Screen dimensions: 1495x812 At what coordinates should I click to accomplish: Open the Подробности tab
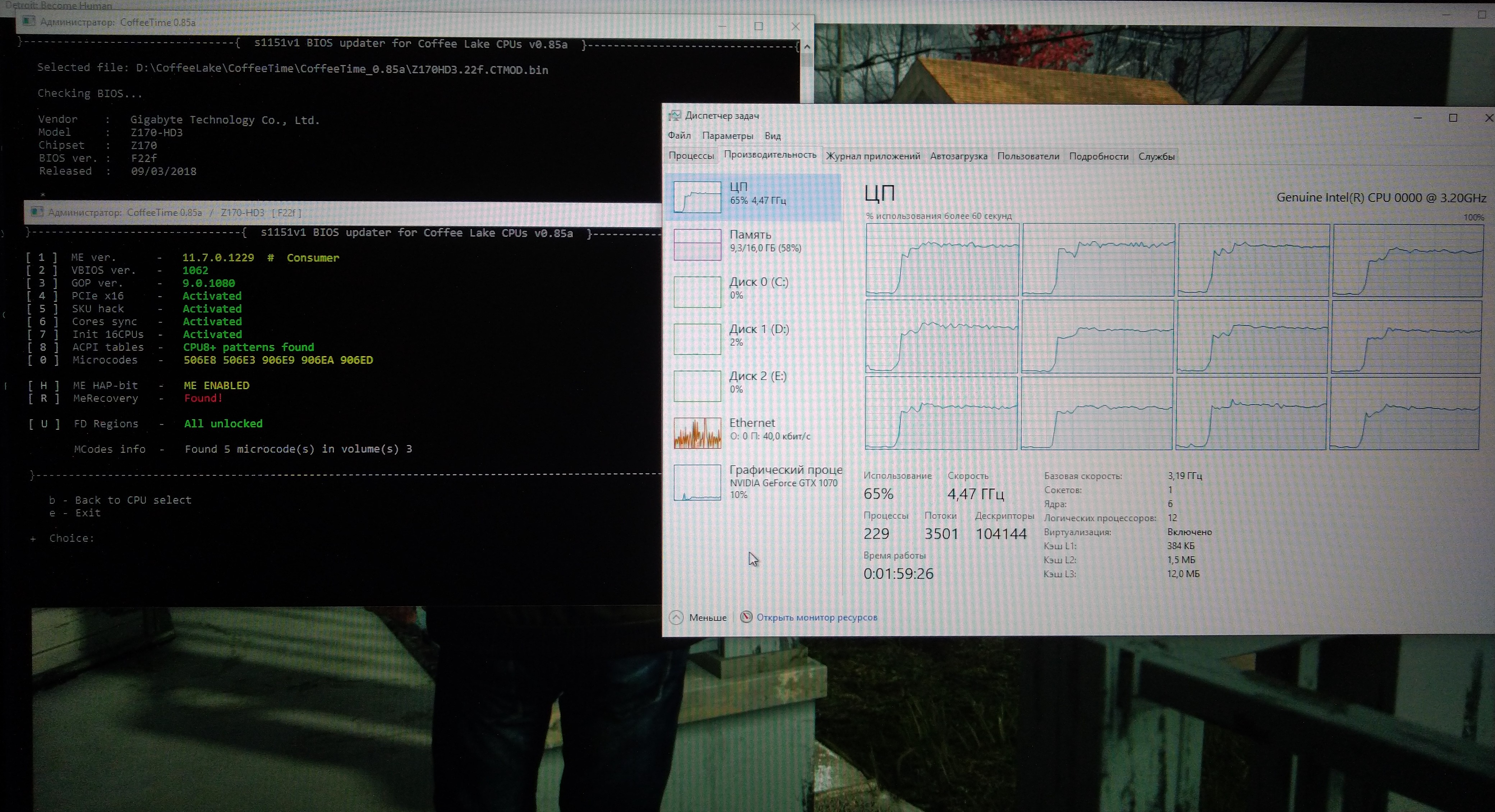pos(1098,156)
